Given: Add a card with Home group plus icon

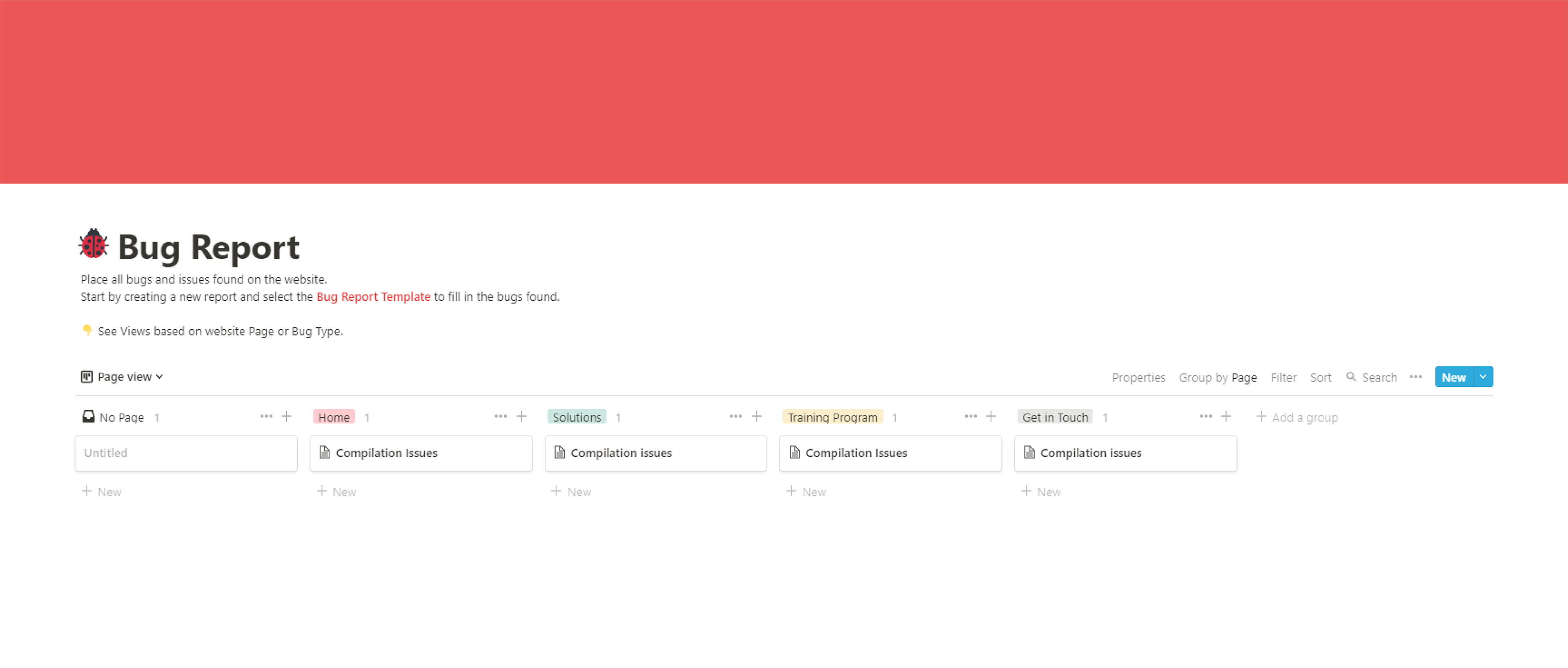Looking at the screenshot, I should tap(522, 416).
